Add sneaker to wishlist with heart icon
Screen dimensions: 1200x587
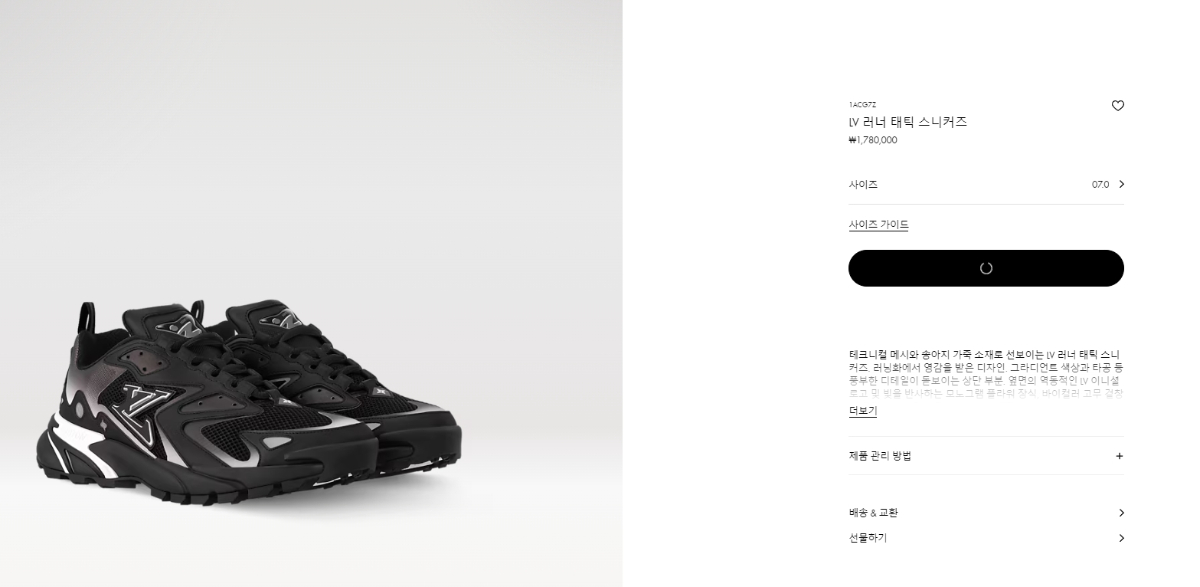pyautogui.click(x=1118, y=105)
